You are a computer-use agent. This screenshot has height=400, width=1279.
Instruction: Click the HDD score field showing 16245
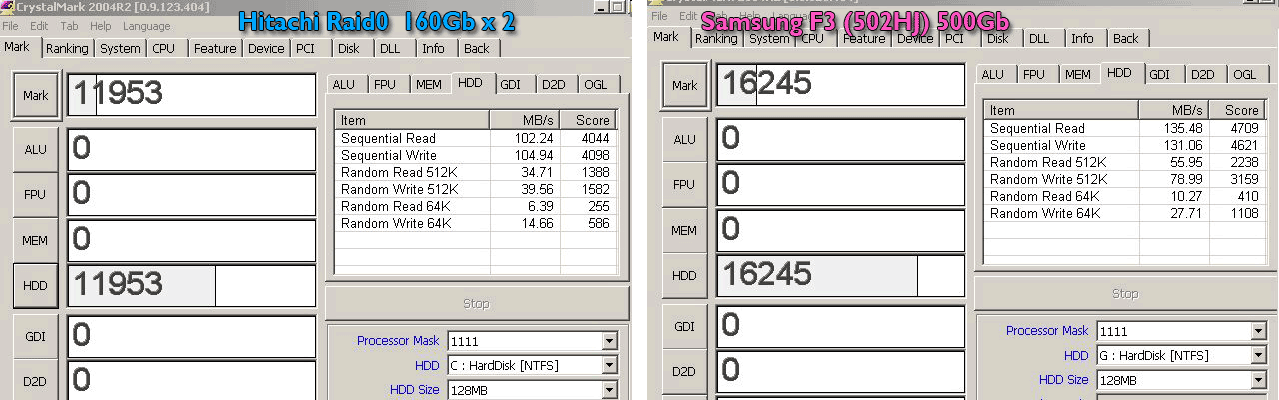click(840, 276)
